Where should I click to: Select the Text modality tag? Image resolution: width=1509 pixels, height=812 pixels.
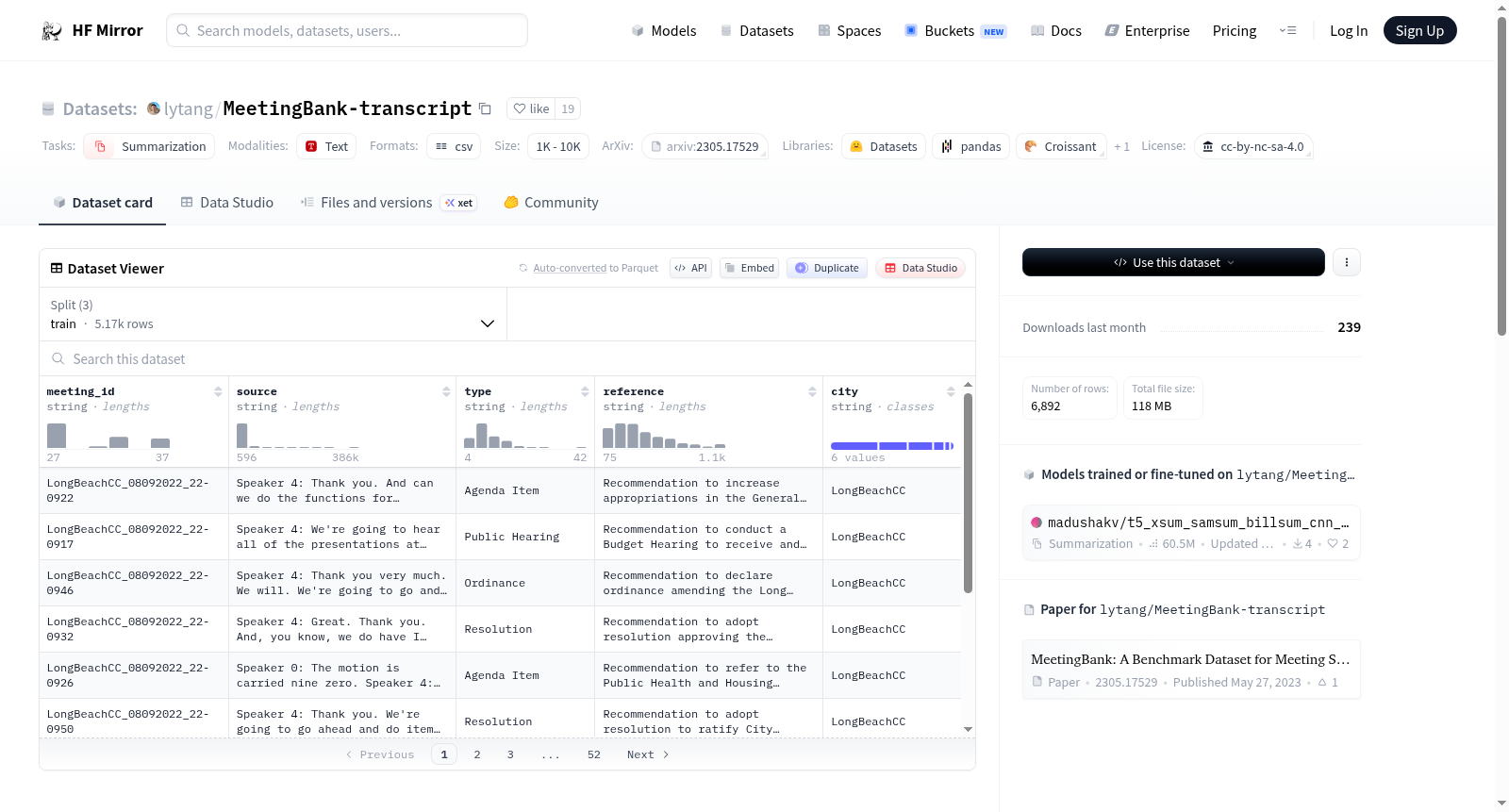(326, 146)
